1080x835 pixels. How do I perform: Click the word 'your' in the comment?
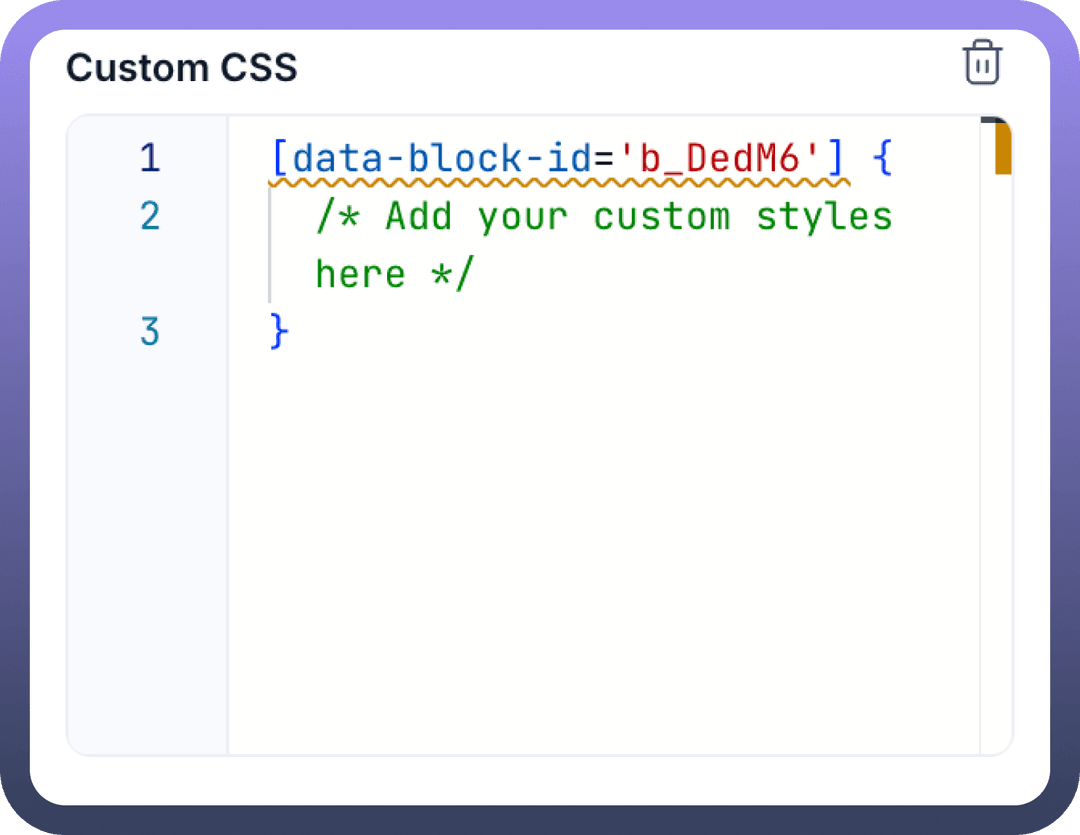[x=522, y=216]
